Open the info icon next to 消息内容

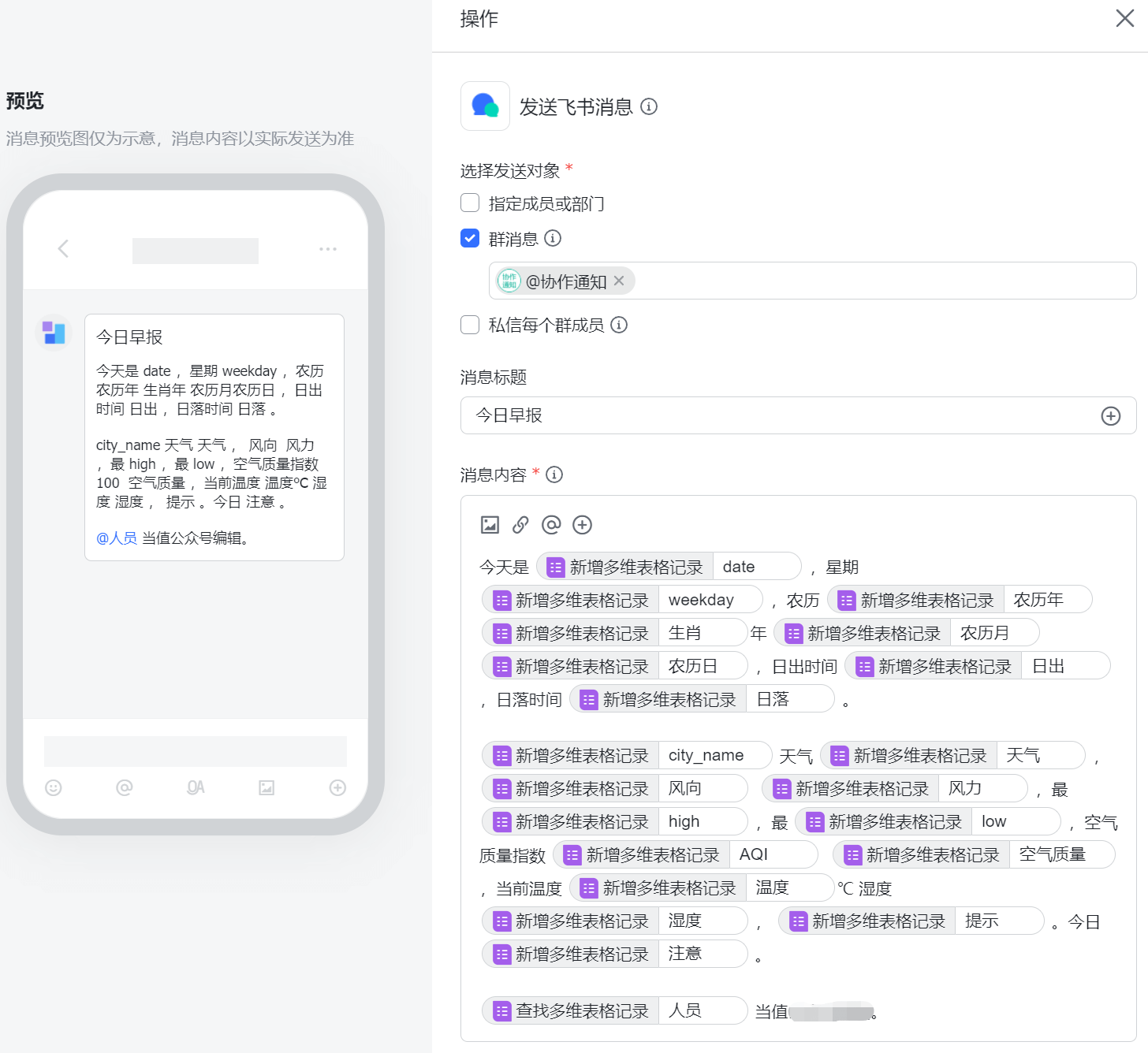554,474
